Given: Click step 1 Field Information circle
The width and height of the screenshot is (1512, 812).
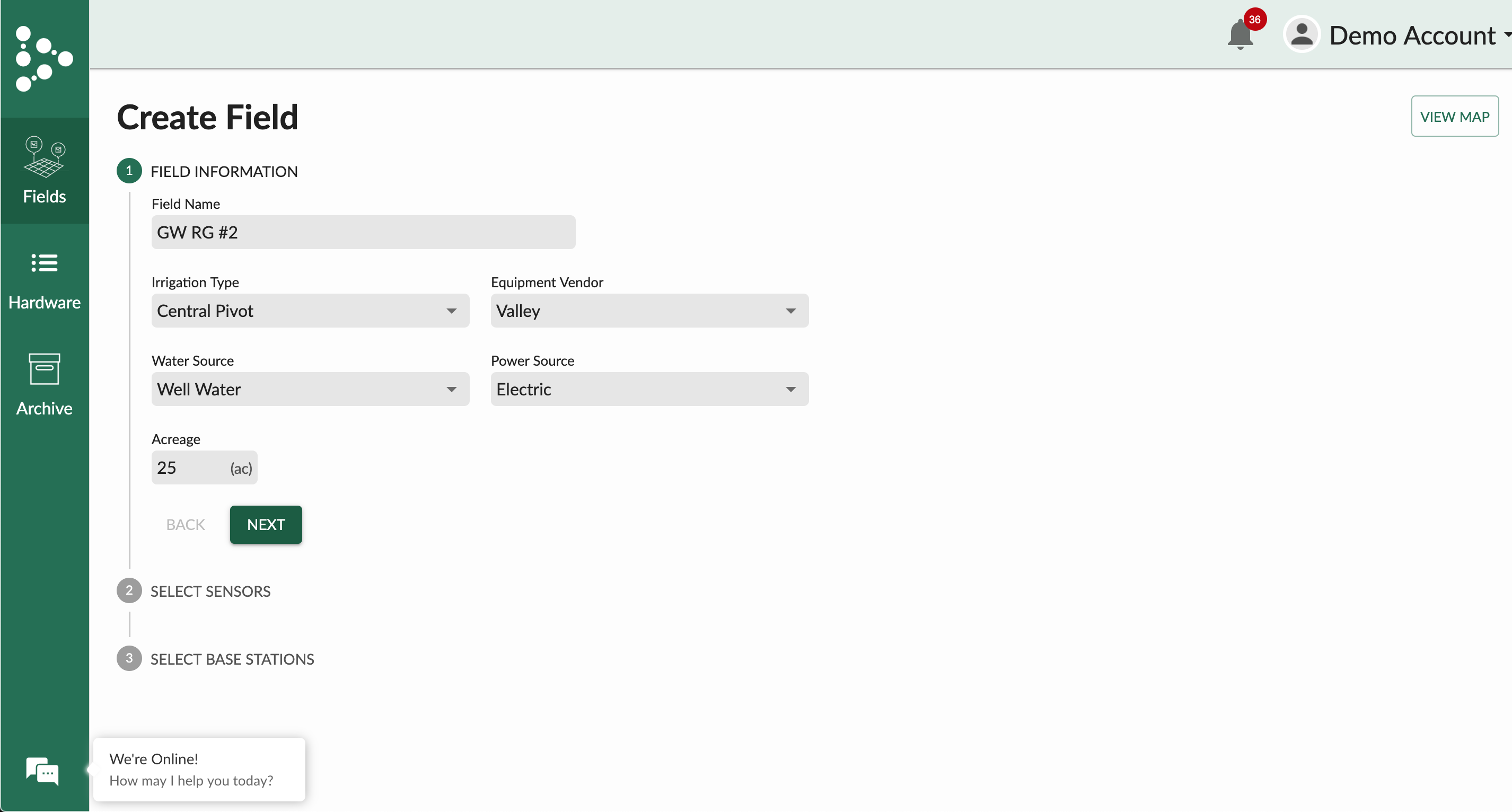Looking at the screenshot, I should 129,171.
